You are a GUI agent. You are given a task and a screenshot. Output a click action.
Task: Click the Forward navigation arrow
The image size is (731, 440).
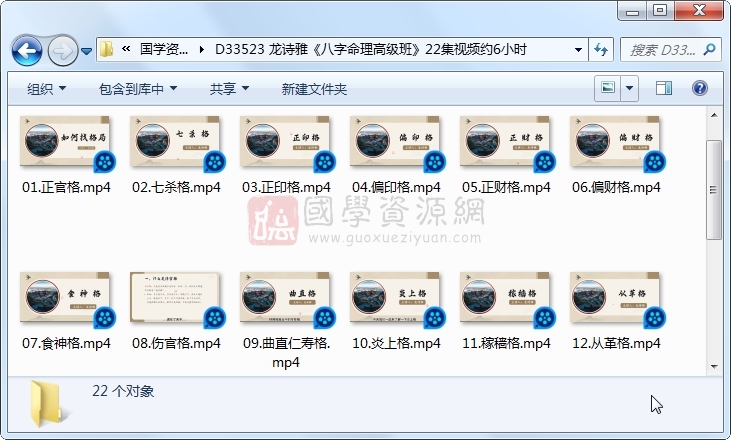62,50
